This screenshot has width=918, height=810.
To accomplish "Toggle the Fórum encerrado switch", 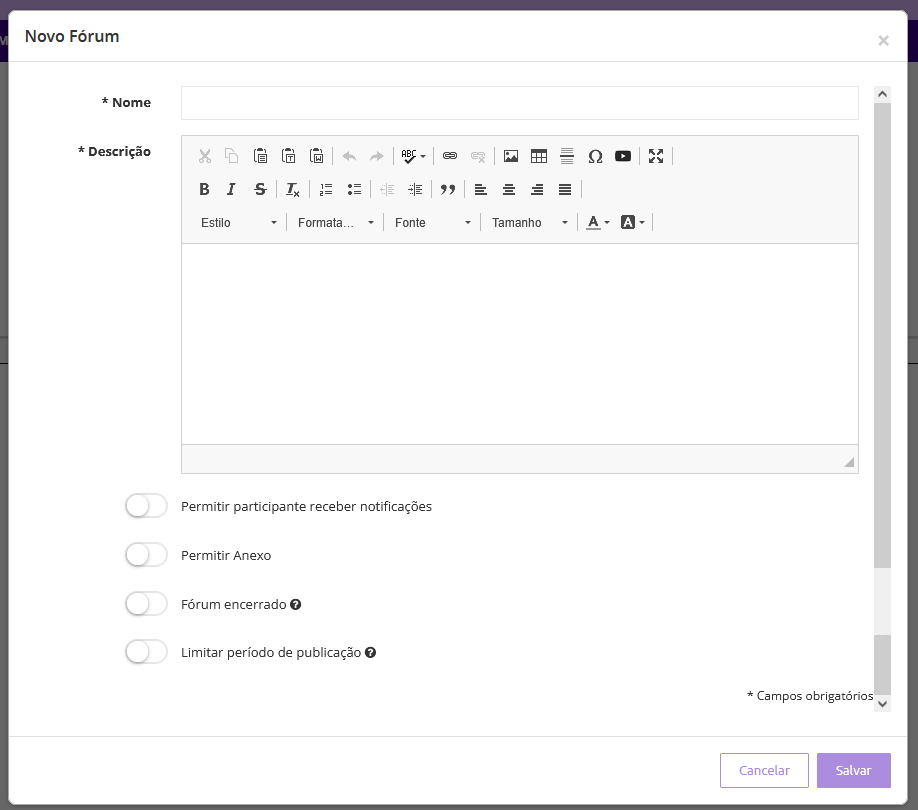I will pos(146,604).
